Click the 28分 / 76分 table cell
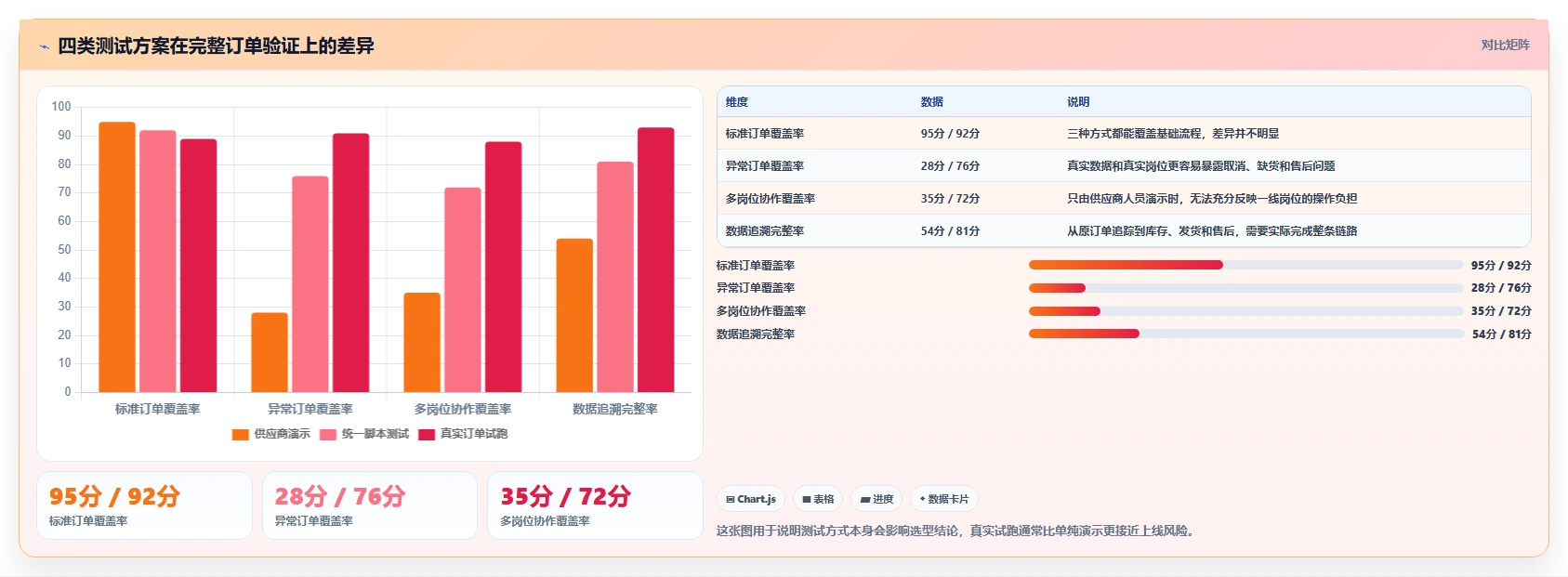The height and width of the screenshot is (577, 1568). click(950, 166)
